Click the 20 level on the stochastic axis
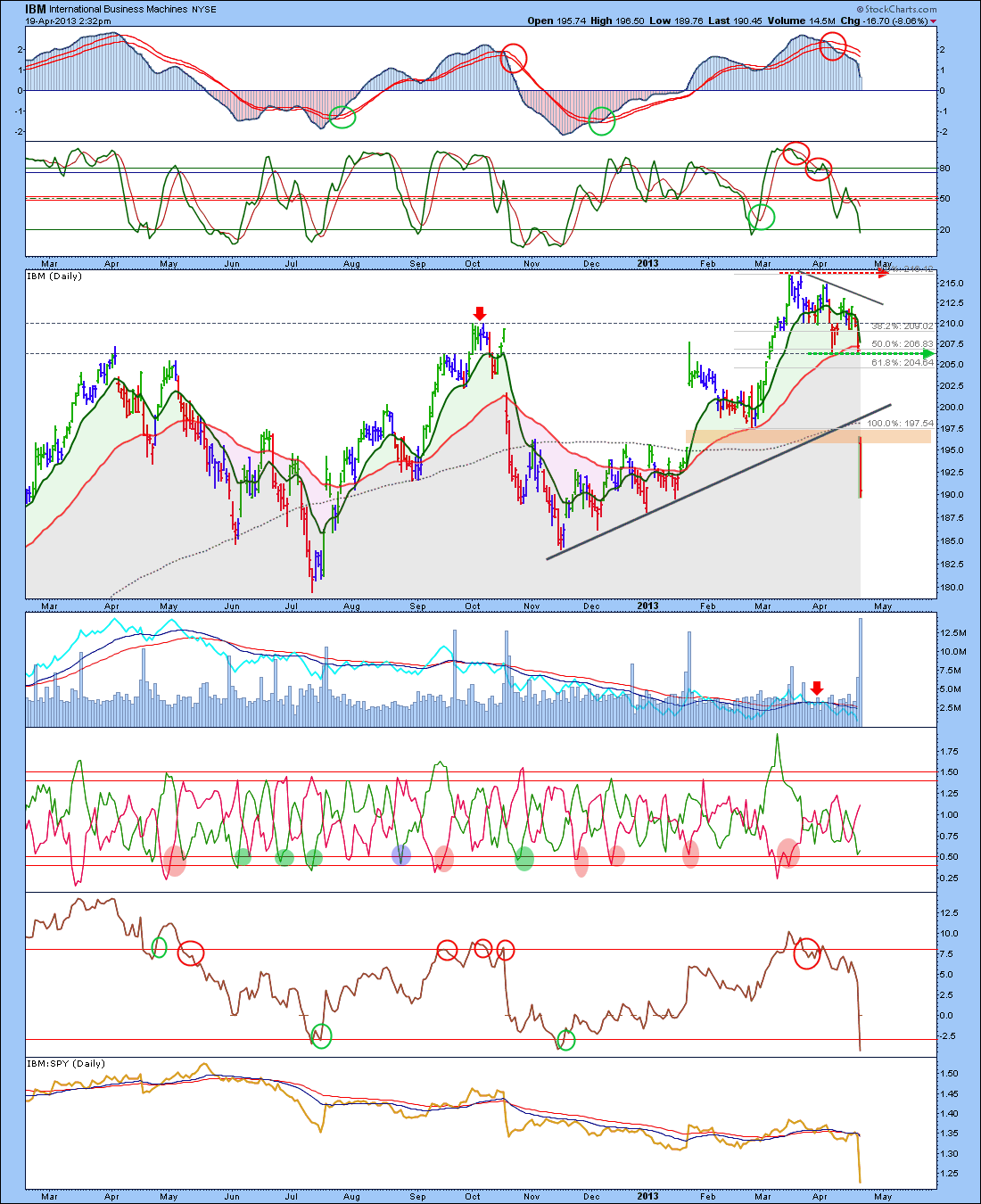Screen dimensions: 981x1204 pos(945,230)
